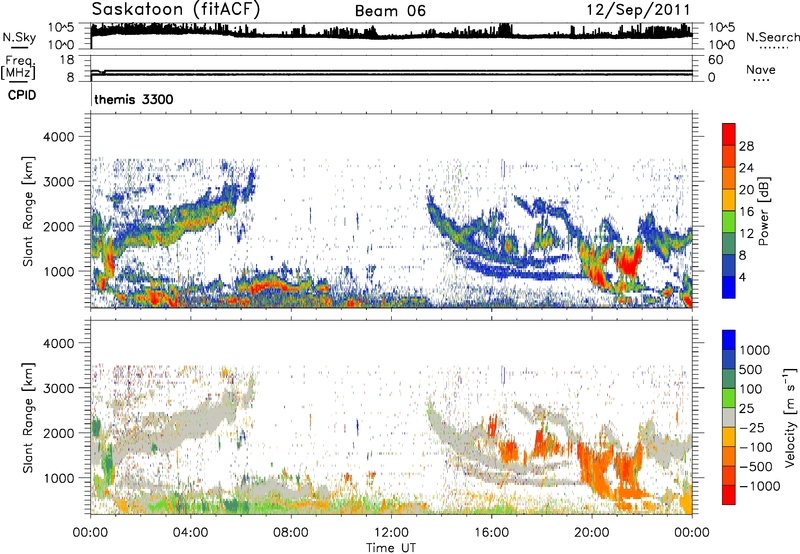Click the 4000 tick on power panel axis
800x554 pixels.
[58, 137]
